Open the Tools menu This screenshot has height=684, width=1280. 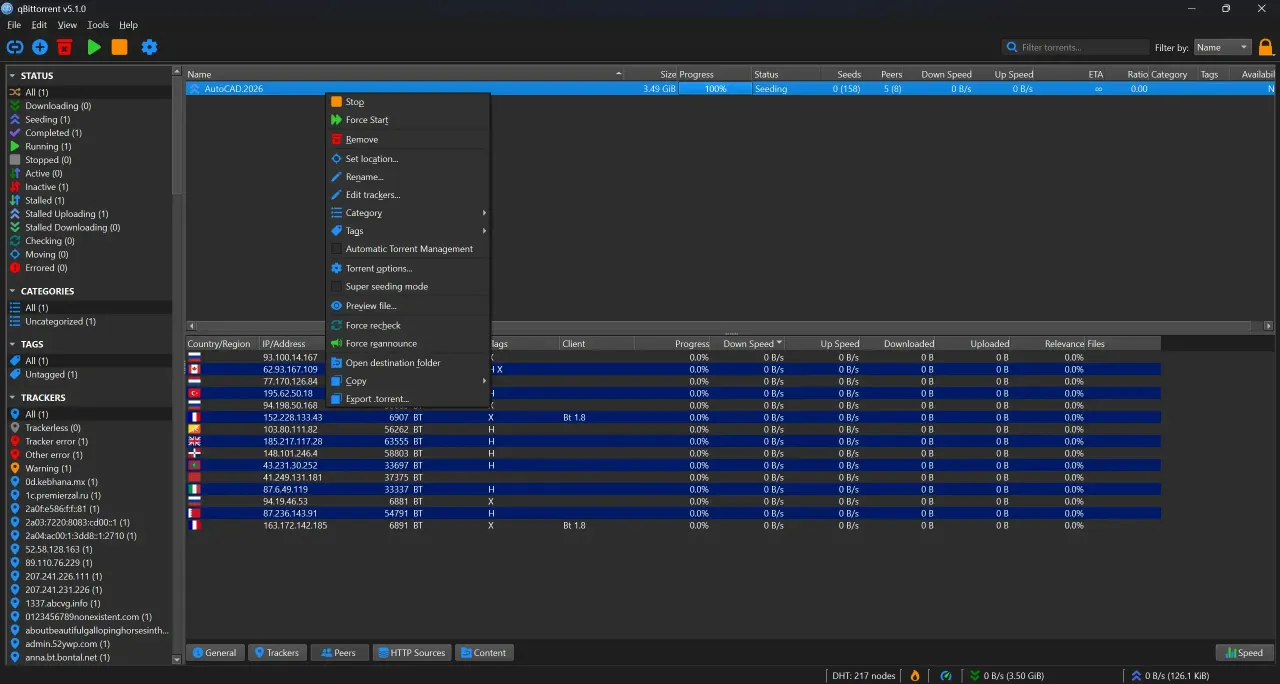point(98,24)
